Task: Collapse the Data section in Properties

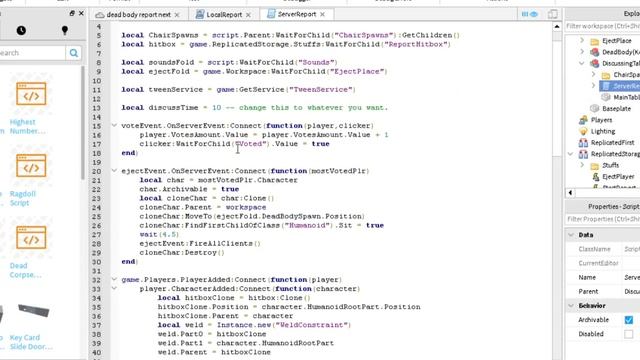Action: click(571, 235)
